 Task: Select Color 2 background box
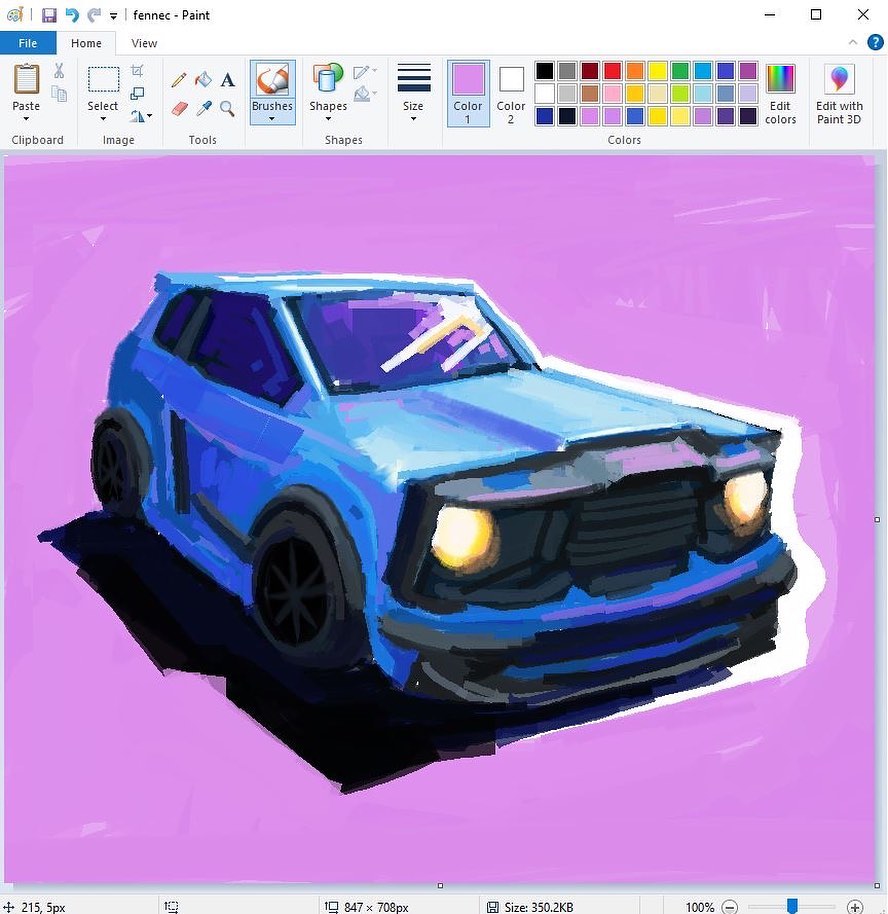511,93
